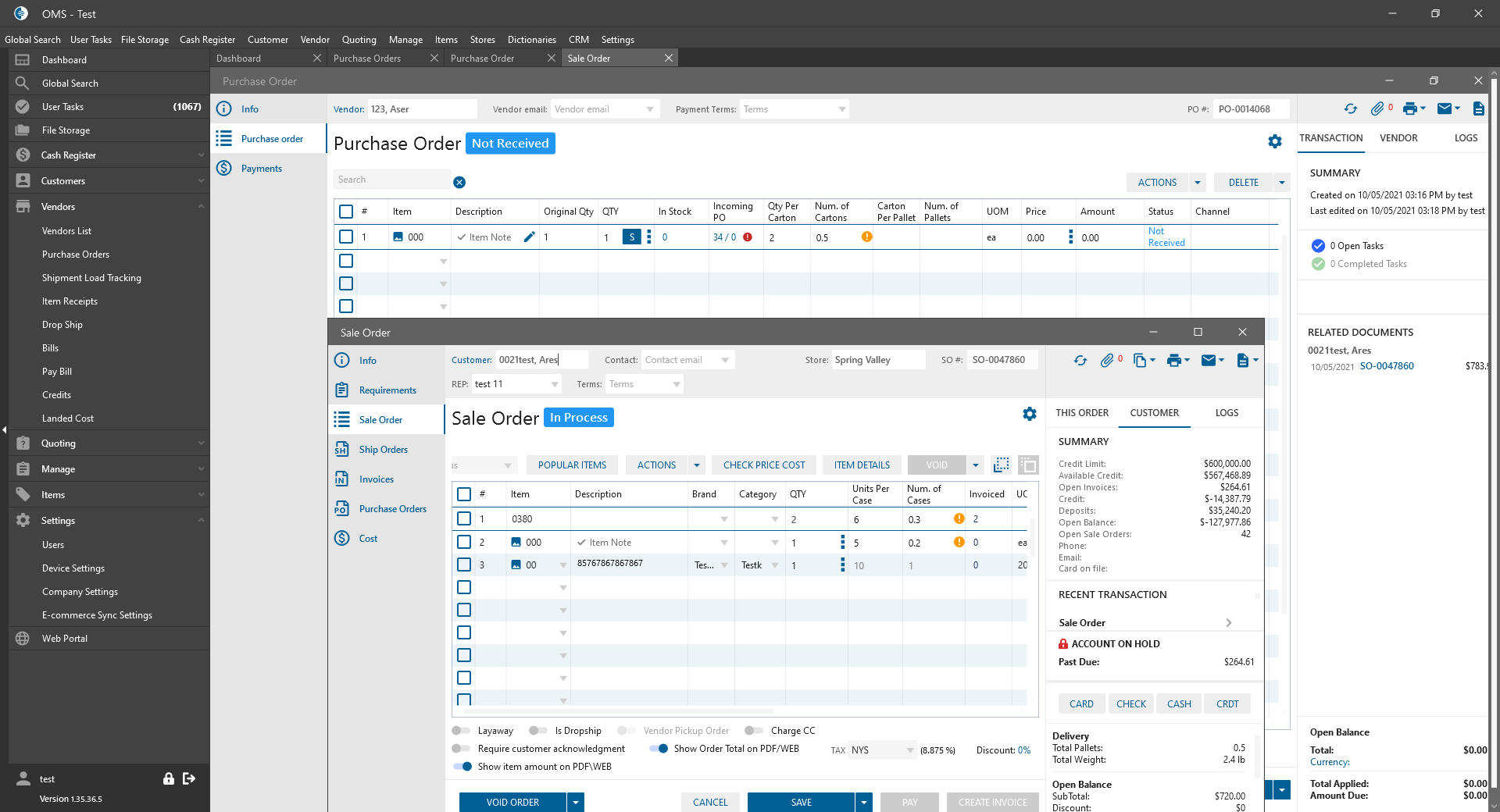
Task: Disable Show Order Total on PDF/WEB
Action: (659, 749)
